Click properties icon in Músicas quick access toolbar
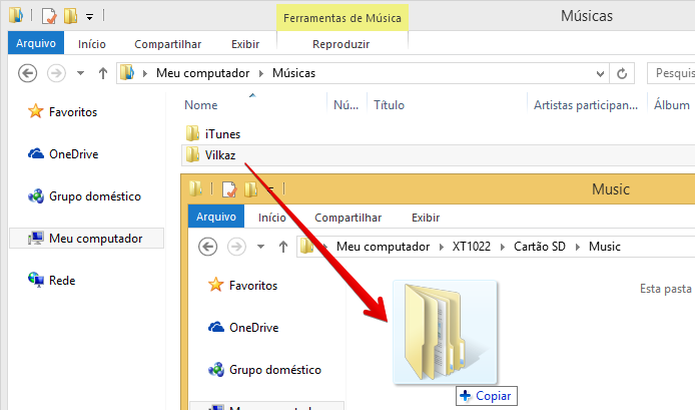 click(x=49, y=16)
